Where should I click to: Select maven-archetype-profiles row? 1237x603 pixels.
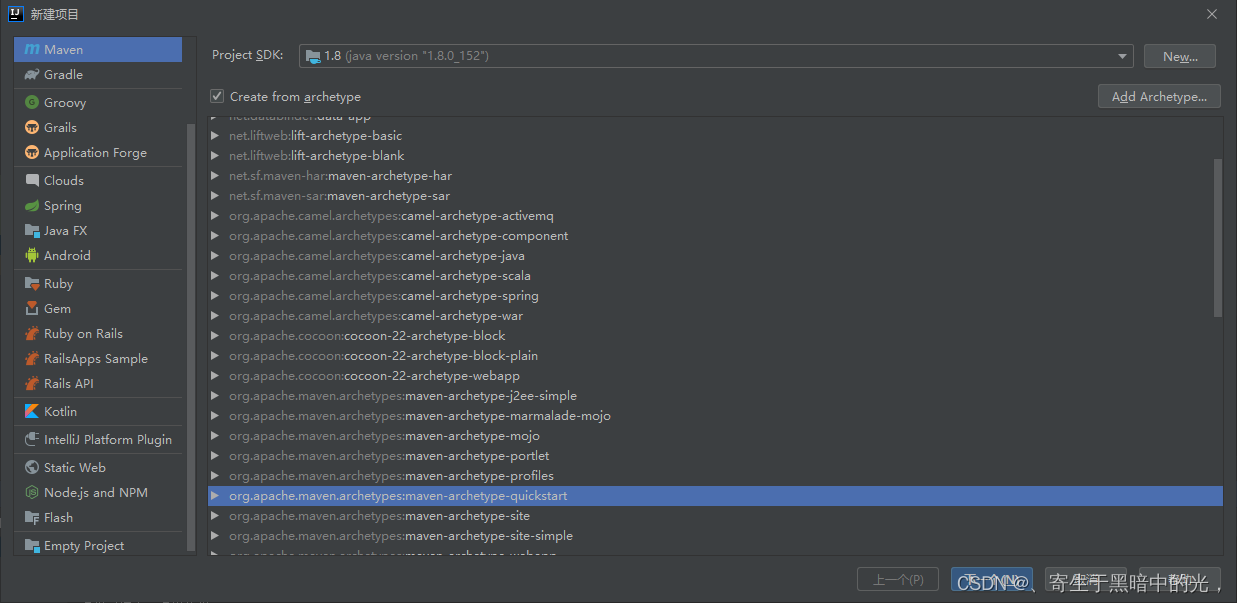pyautogui.click(x=715, y=476)
